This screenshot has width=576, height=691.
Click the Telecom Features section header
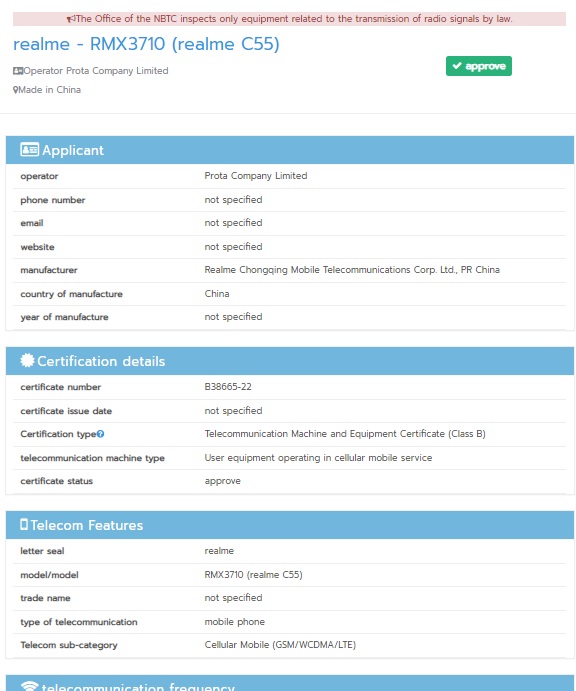pyautogui.click(x=290, y=525)
